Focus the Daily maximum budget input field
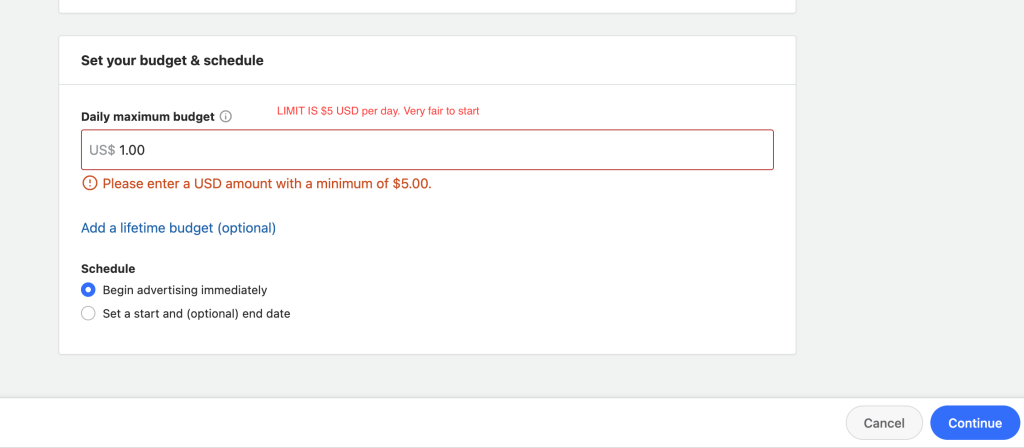Image resolution: width=1024 pixels, height=448 pixels. click(427, 150)
